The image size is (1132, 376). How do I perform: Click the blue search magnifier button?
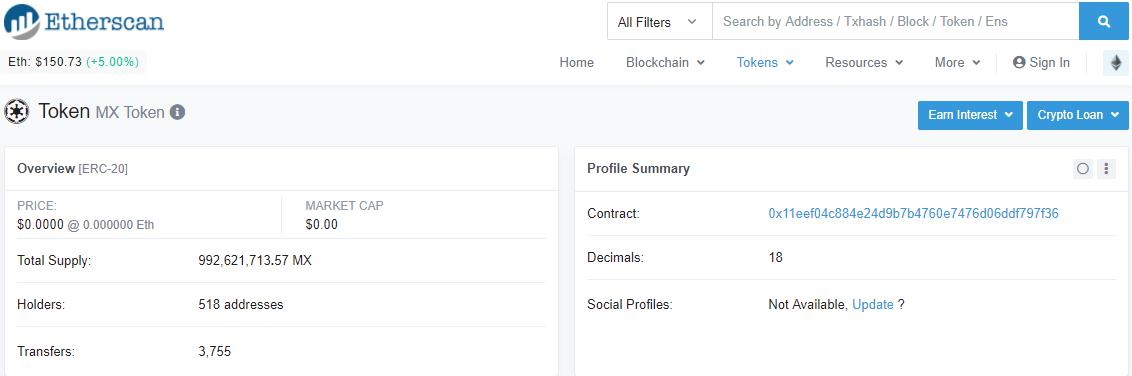point(1104,22)
